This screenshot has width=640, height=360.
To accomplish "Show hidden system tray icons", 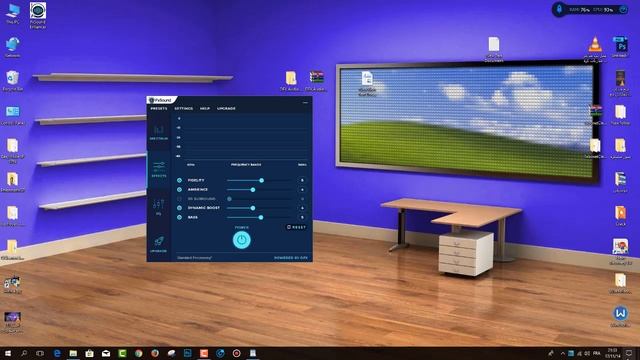I will [x=562, y=353].
